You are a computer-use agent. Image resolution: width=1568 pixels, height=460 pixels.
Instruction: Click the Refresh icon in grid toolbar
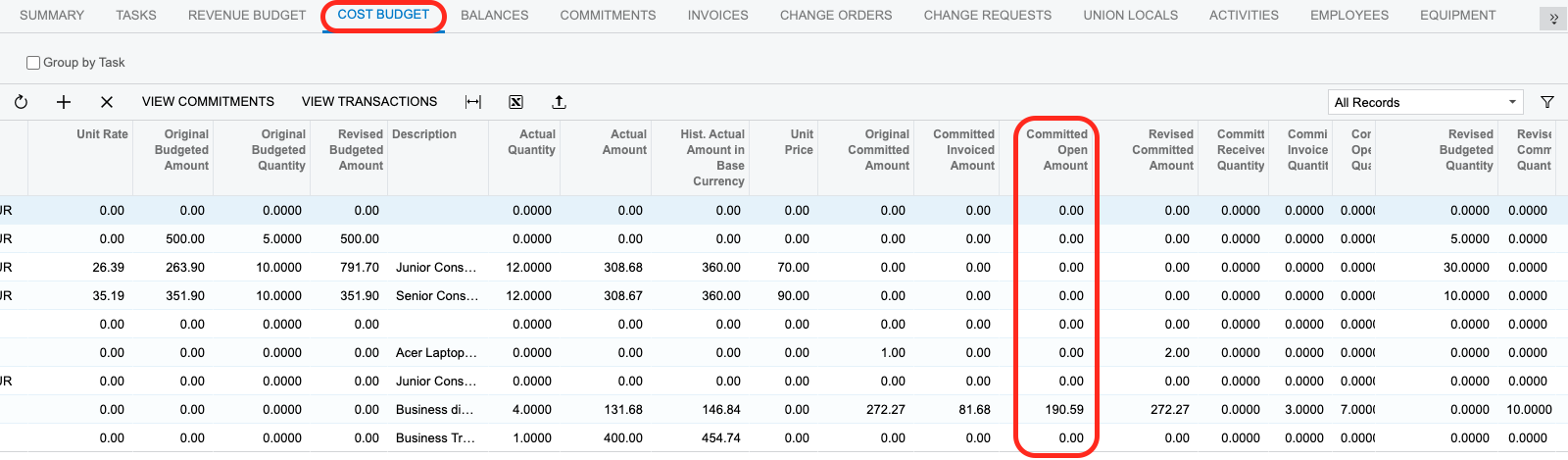[21, 102]
